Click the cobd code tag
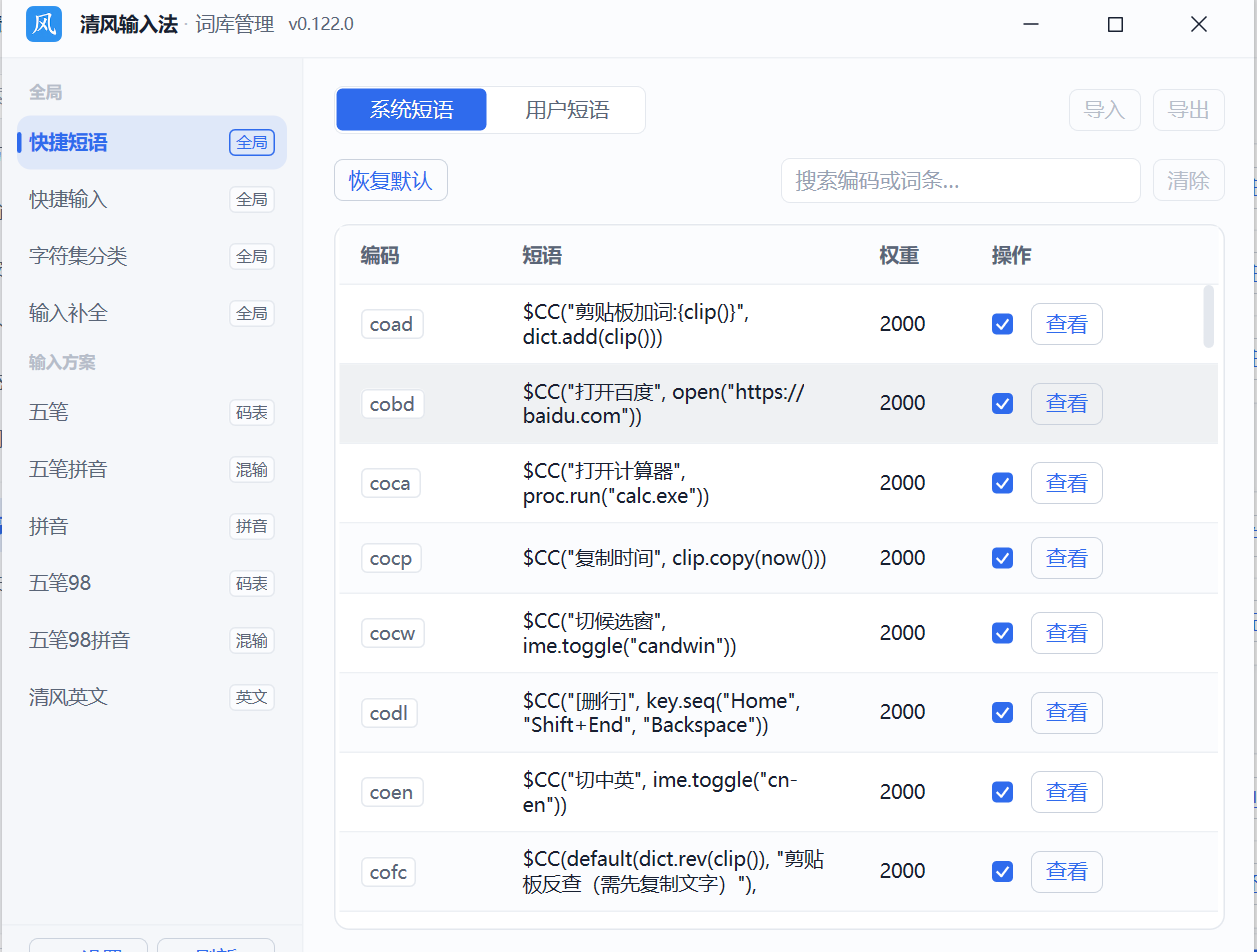This screenshot has height=952, width=1257. [x=393, y=404]
